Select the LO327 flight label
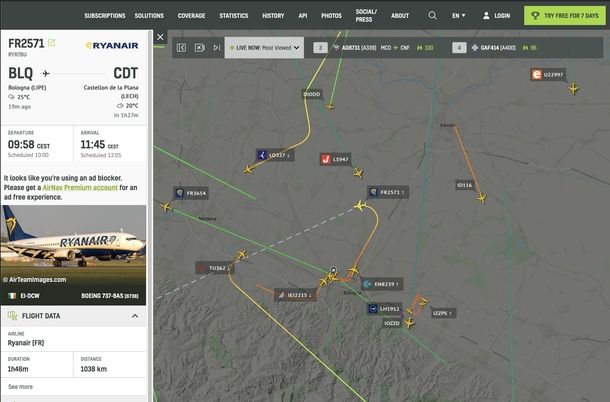The height and width of the screenshot is (402, 610). click(x=275, y=155)
